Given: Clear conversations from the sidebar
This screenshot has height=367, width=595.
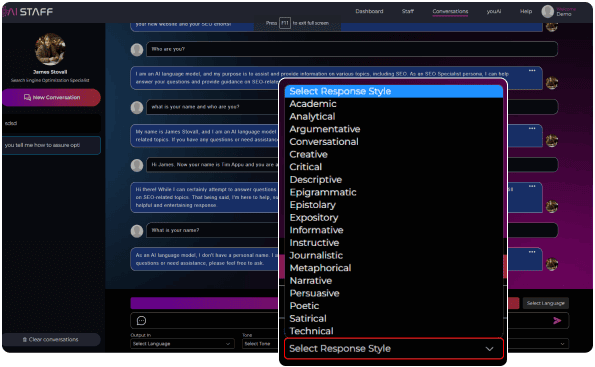Looking at the screenshot, I should (51, 339).
